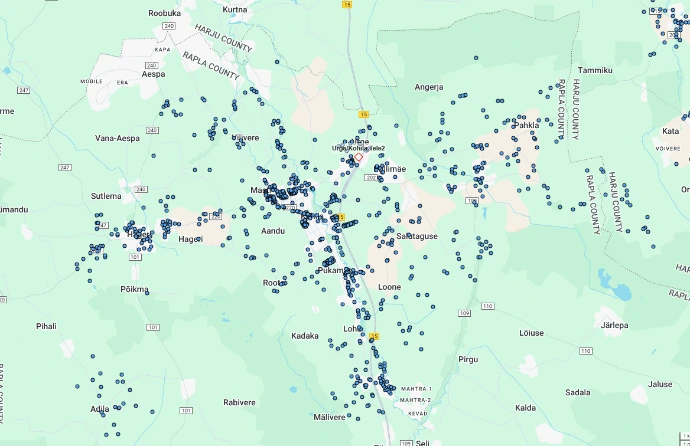Click the Salutaguse place label
This screenshot has height=446, width=690.
pyautogui.click(x=418, y=235)
